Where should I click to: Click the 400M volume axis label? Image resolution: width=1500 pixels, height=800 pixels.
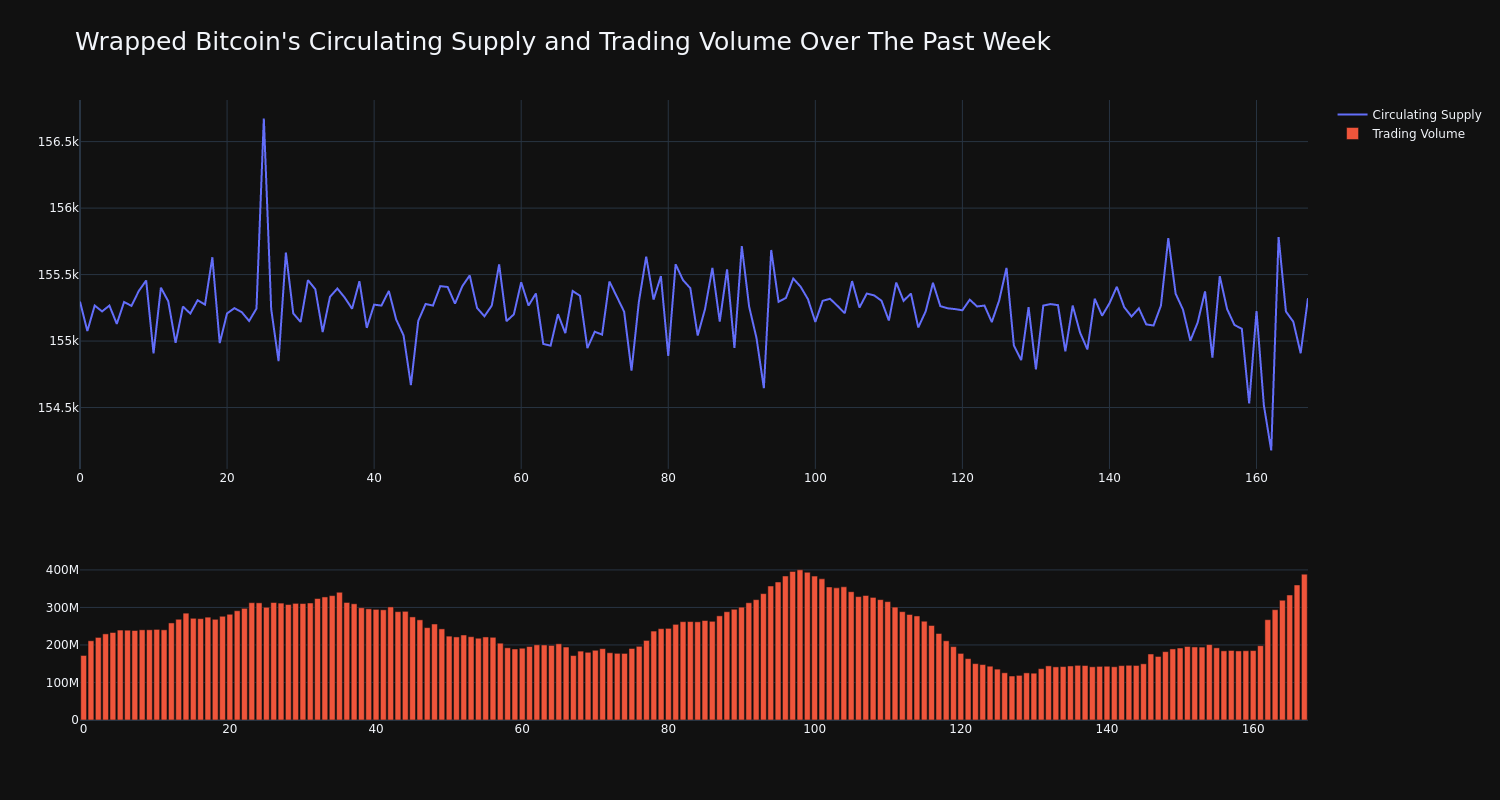point(62,570)
